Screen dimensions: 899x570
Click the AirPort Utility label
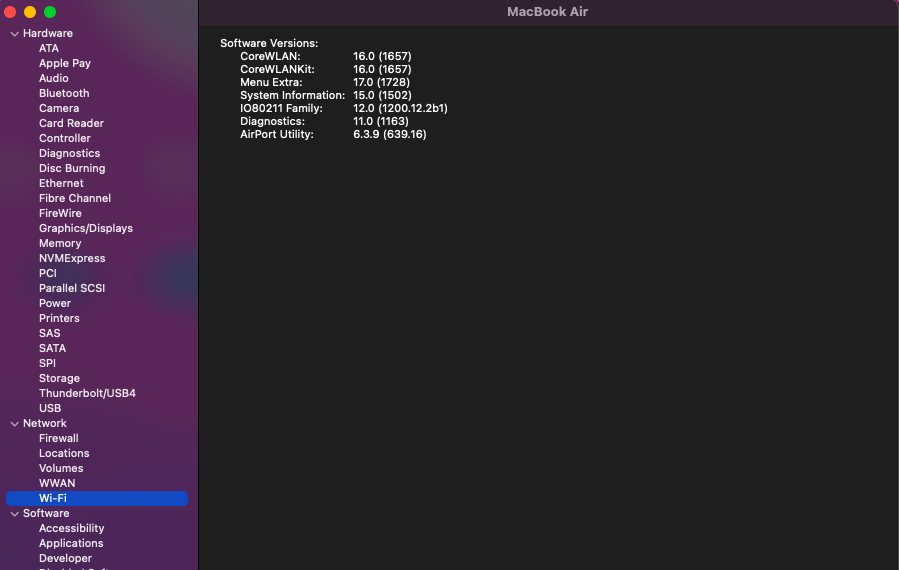[x=277, y=134]
